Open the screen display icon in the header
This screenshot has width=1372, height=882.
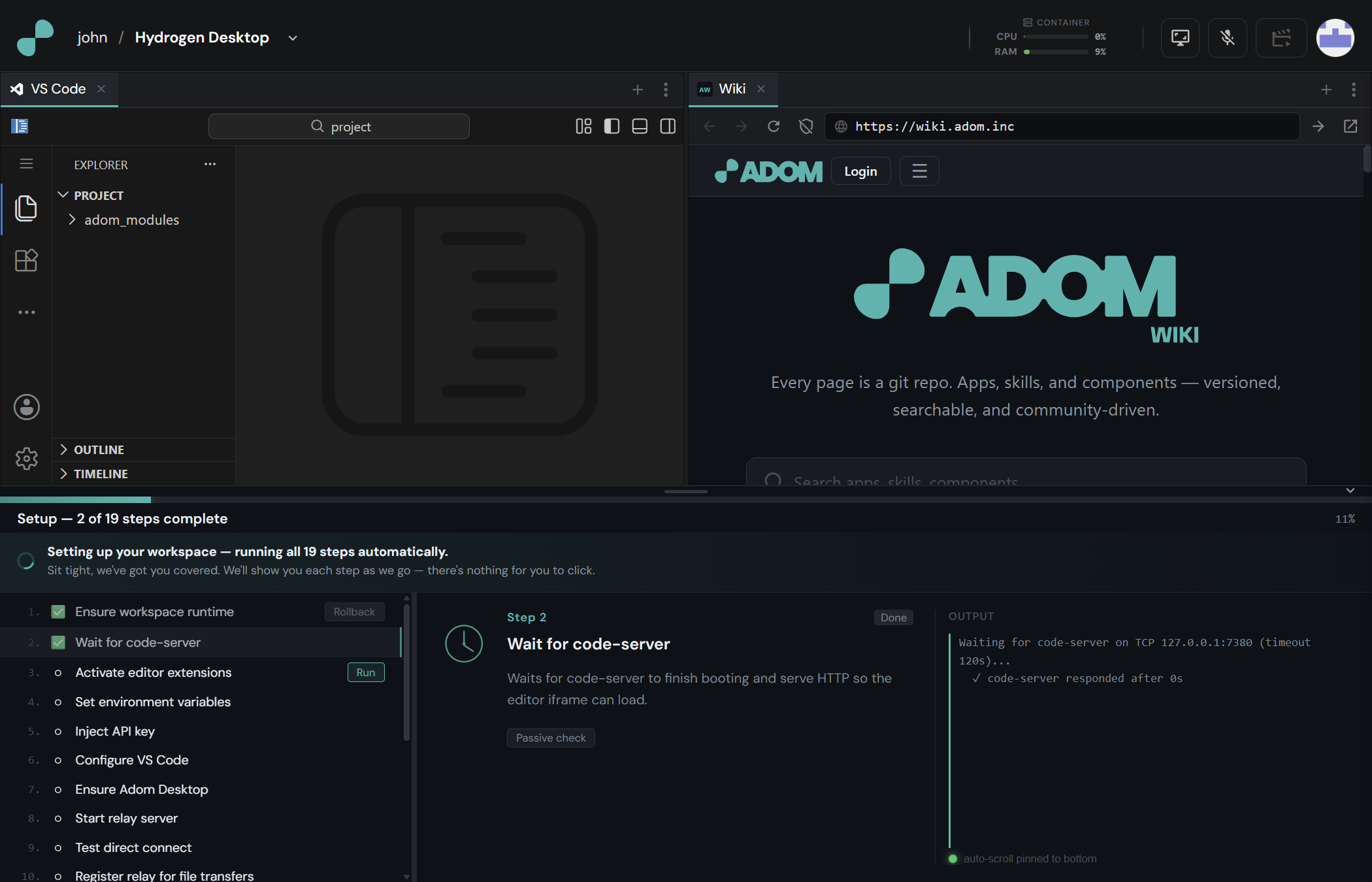tap(1180, 38)
